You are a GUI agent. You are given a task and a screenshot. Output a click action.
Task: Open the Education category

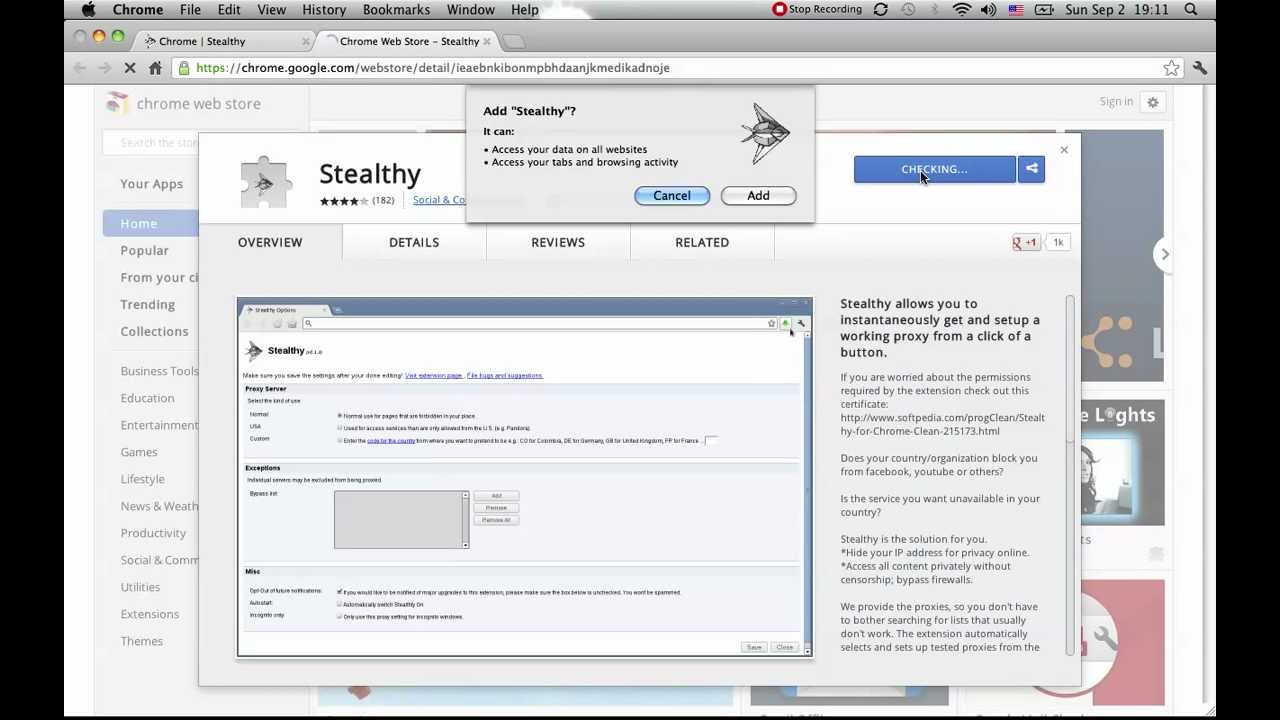[x=147, y=398]
